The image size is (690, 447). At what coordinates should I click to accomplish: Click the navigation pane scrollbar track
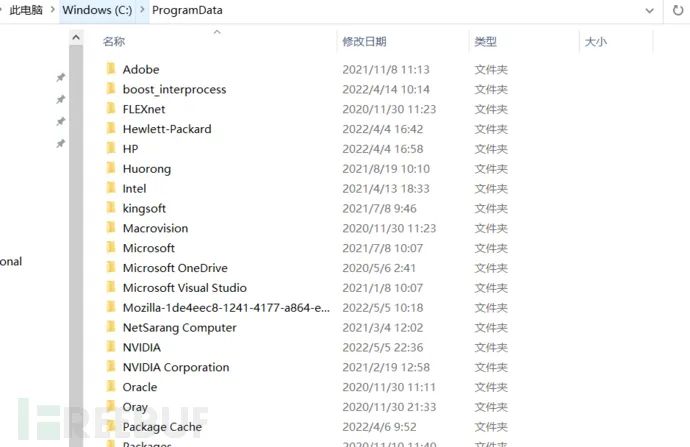[x=76, y=245]
